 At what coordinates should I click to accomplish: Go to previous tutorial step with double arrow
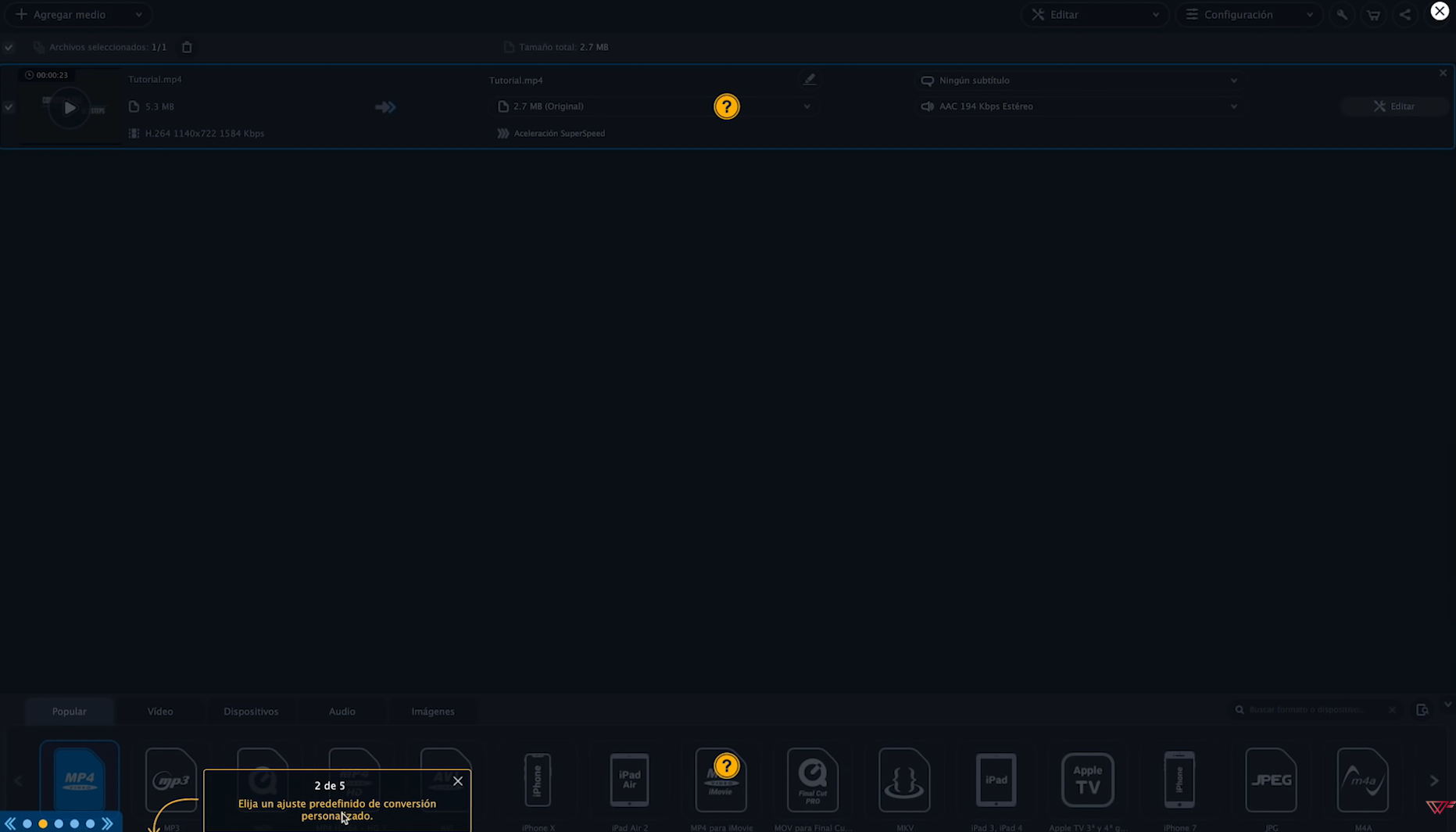pyautogui.click(x=10, y=823)
